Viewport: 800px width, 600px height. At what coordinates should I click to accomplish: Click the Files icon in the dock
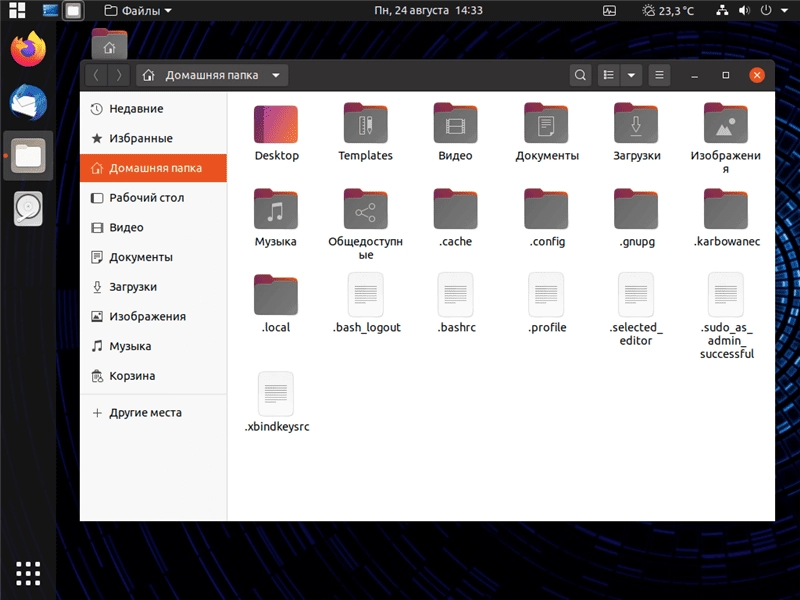tap(29, 156)
